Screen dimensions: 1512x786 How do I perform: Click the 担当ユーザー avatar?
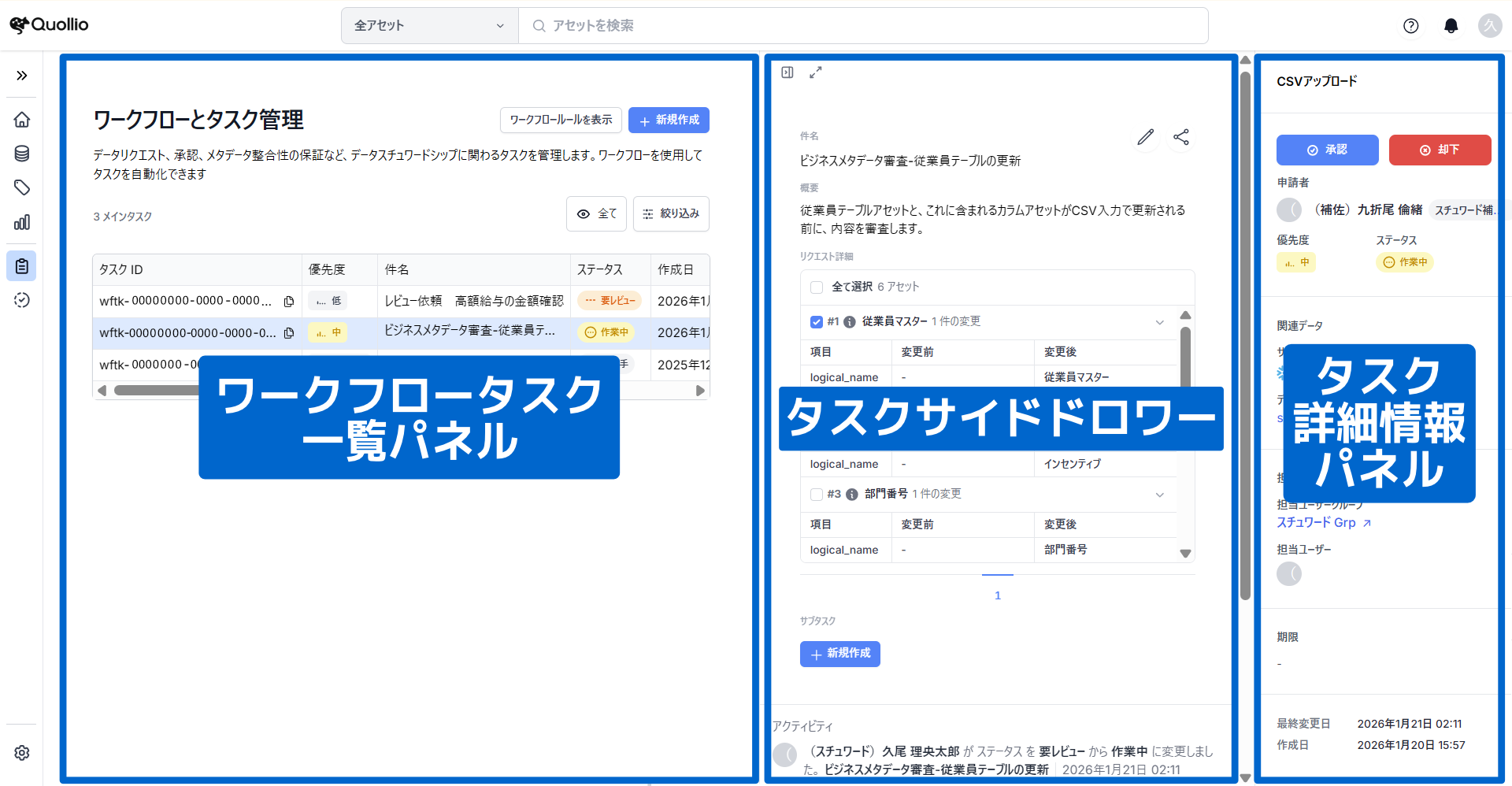click(x=1289, y=573)
